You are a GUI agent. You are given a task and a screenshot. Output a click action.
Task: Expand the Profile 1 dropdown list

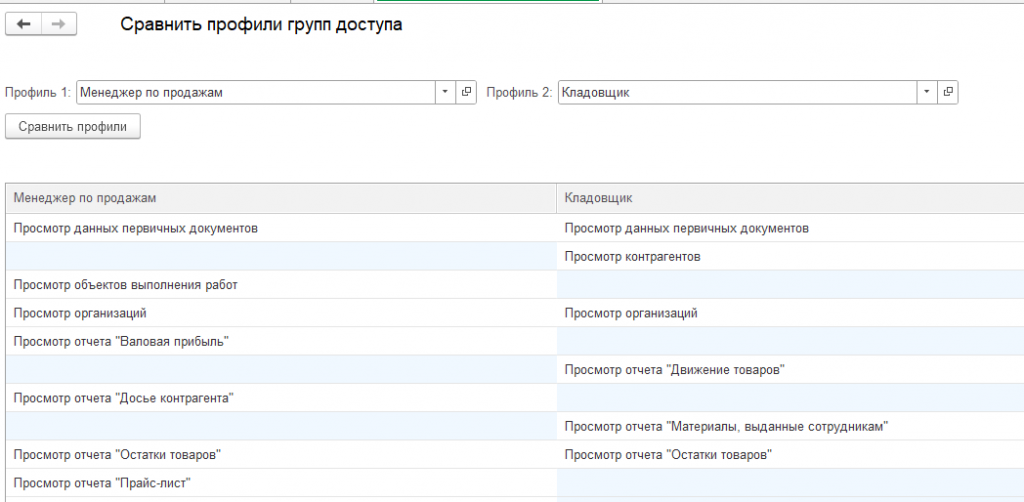445,92
